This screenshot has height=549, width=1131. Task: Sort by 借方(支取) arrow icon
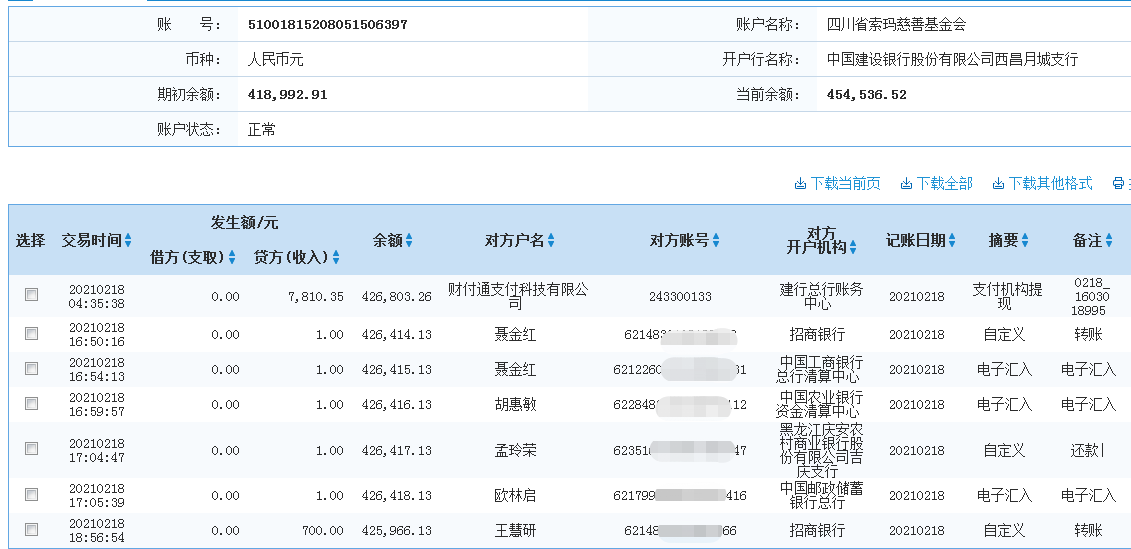[x=232, y=257]
